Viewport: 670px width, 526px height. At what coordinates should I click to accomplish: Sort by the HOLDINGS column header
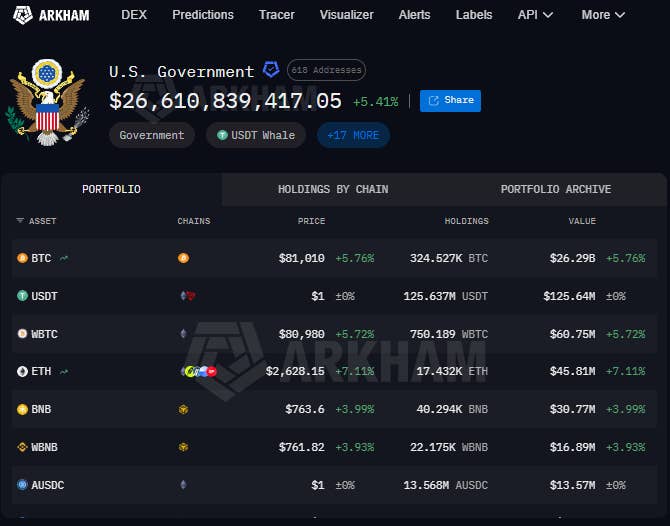[467, 221]
